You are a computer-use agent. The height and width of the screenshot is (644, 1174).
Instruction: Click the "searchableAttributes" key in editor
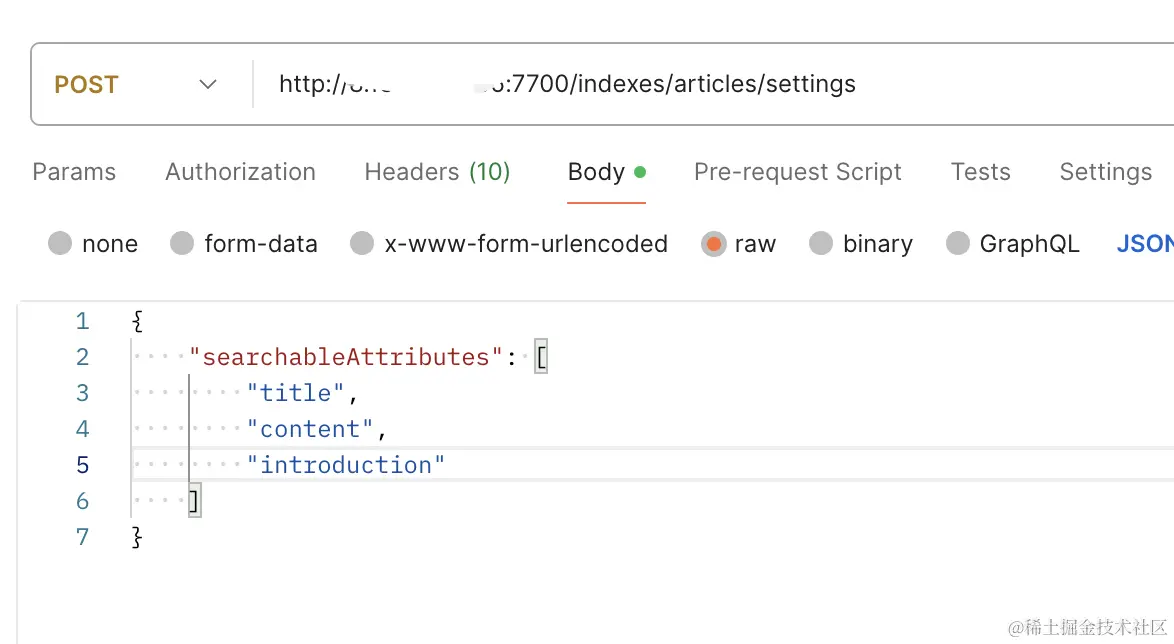point(345,357)
